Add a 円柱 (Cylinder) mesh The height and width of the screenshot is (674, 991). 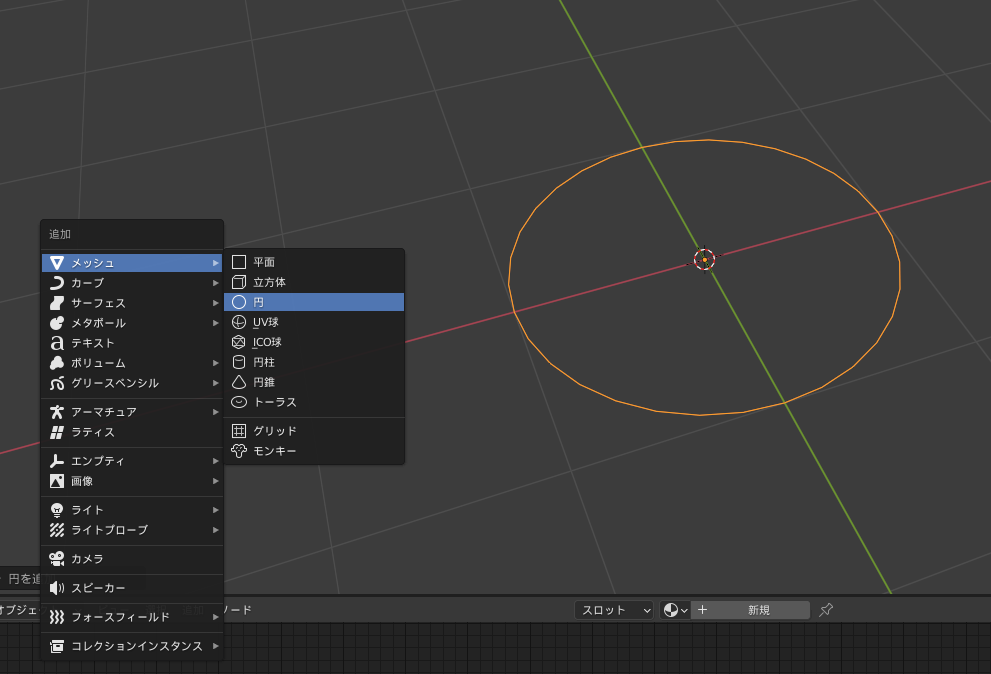314,362
